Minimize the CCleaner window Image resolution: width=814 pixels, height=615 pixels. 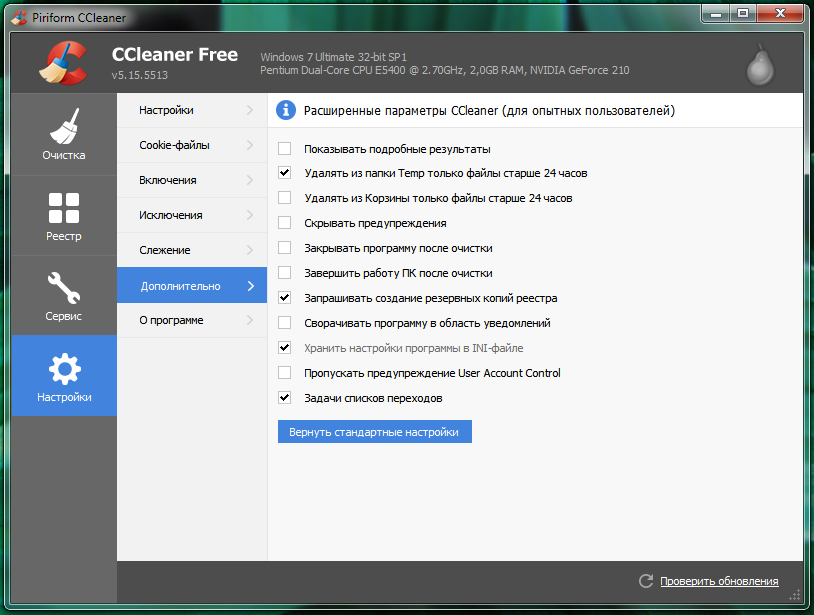point(716,13)
